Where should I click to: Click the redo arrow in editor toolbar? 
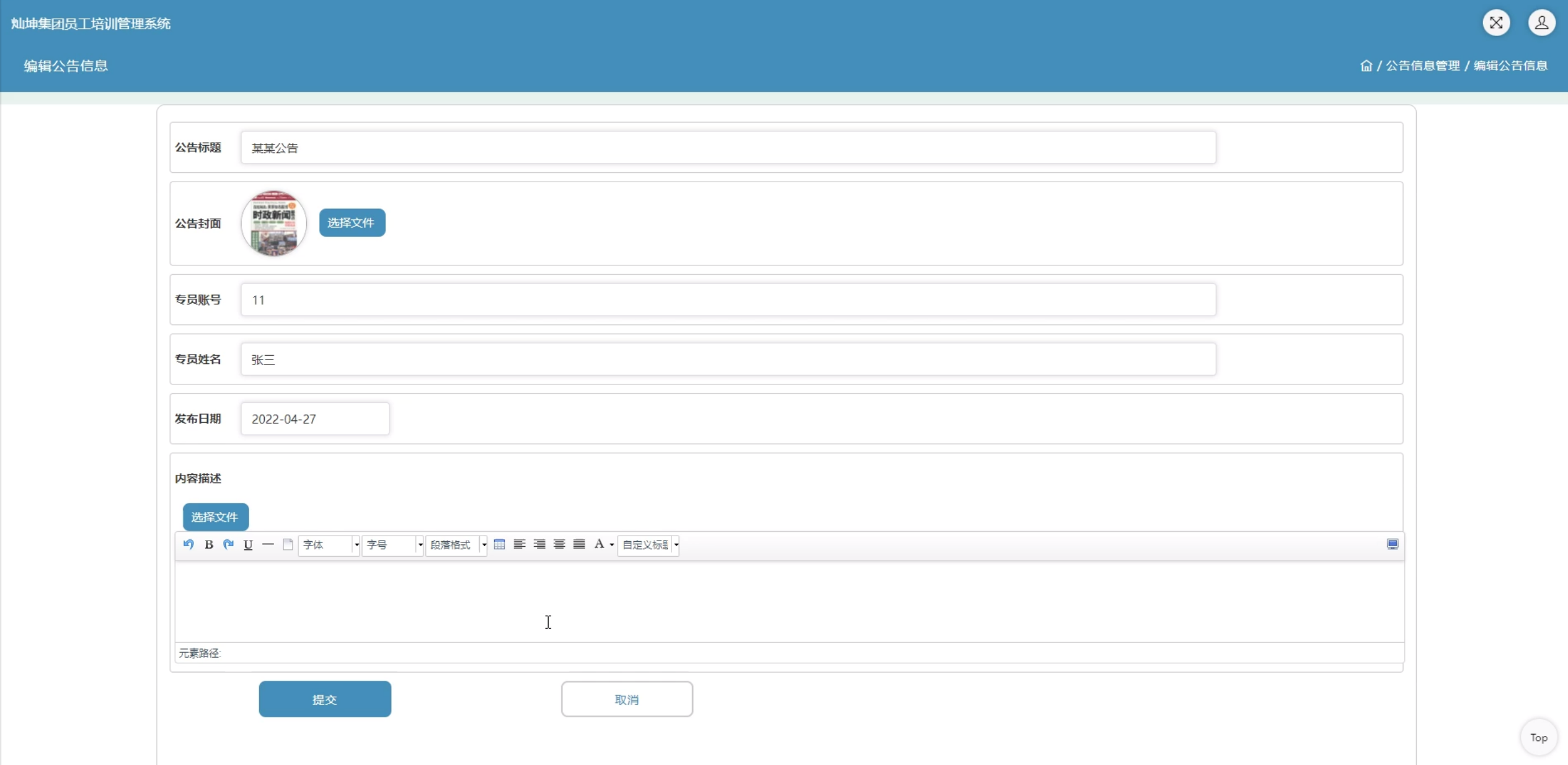228,544
